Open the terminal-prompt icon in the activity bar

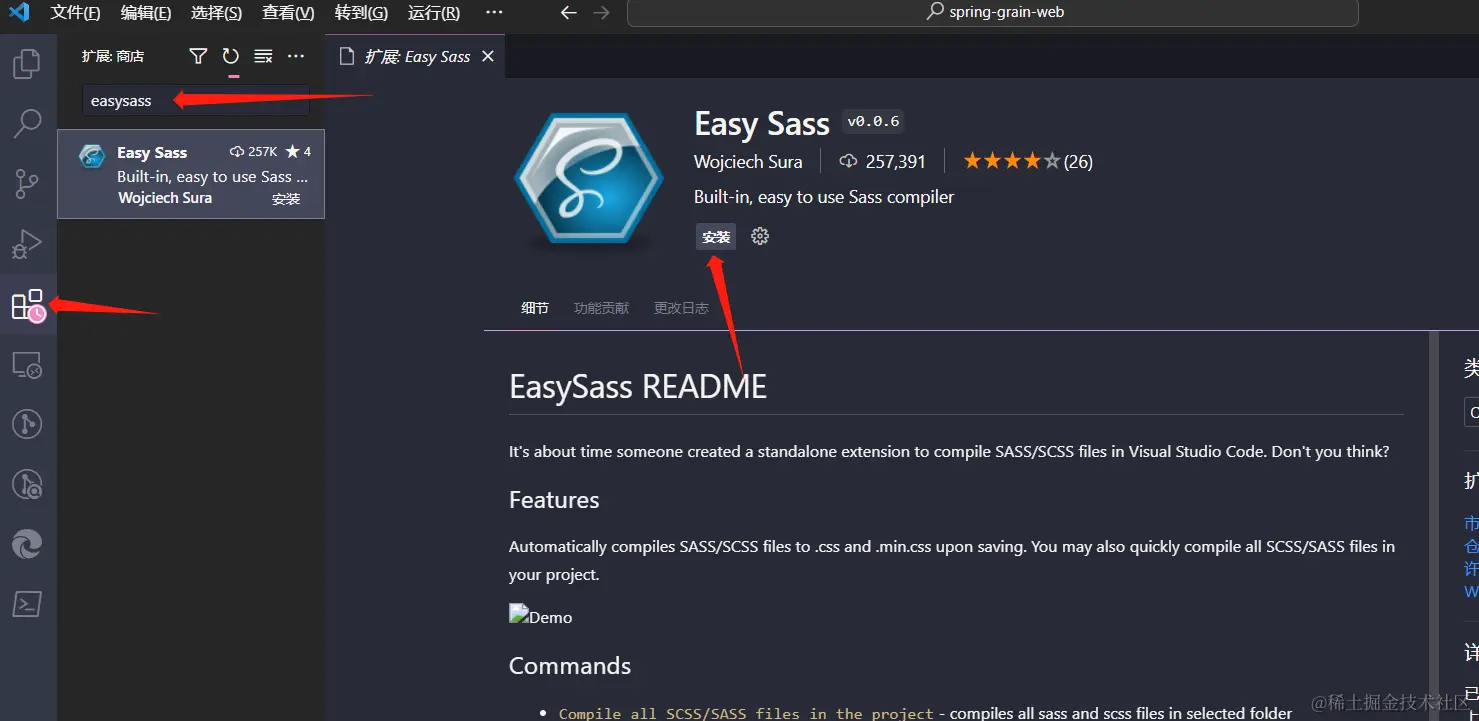26,604
